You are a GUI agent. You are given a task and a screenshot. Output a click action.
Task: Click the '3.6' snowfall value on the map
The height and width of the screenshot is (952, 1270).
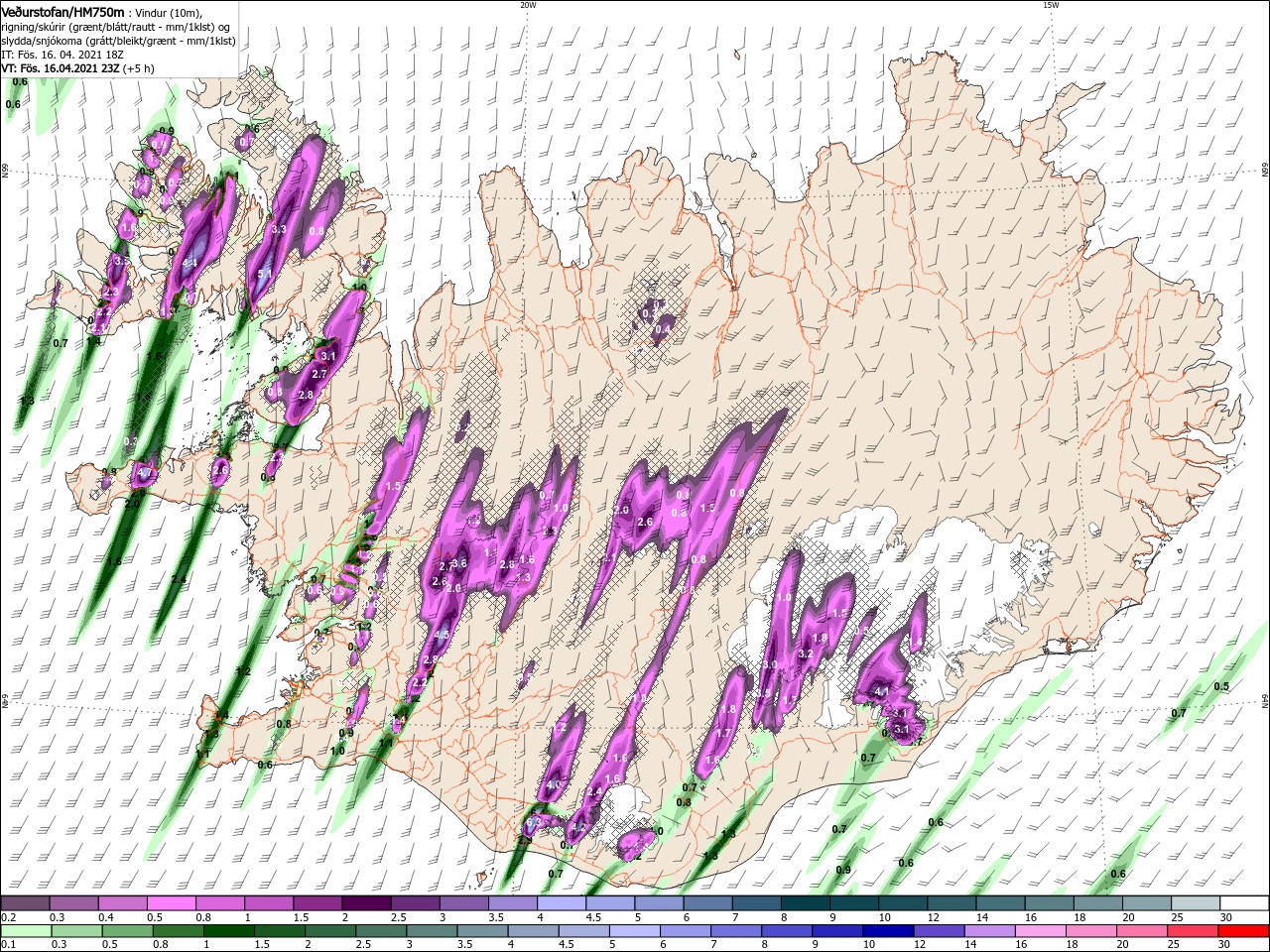coord(459,563)
